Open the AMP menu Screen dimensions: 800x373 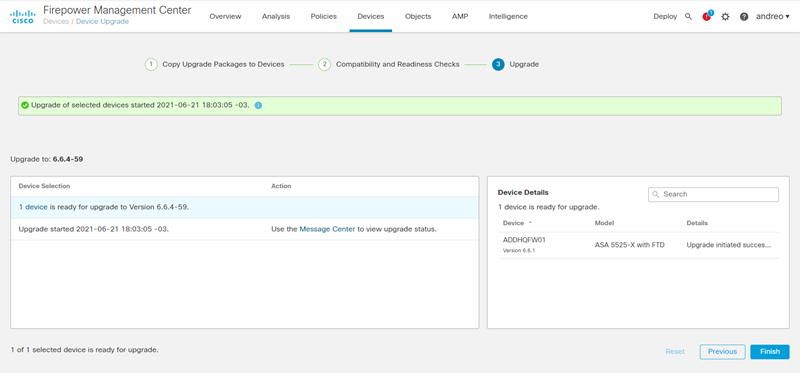(460, 16)
